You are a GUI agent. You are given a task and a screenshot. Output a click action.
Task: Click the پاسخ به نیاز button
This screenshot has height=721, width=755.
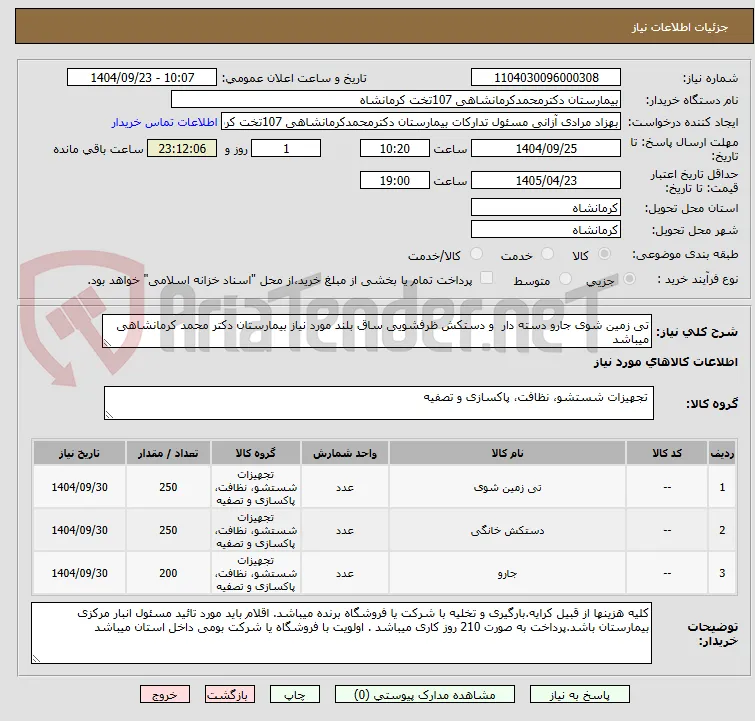tap(580, 695)
